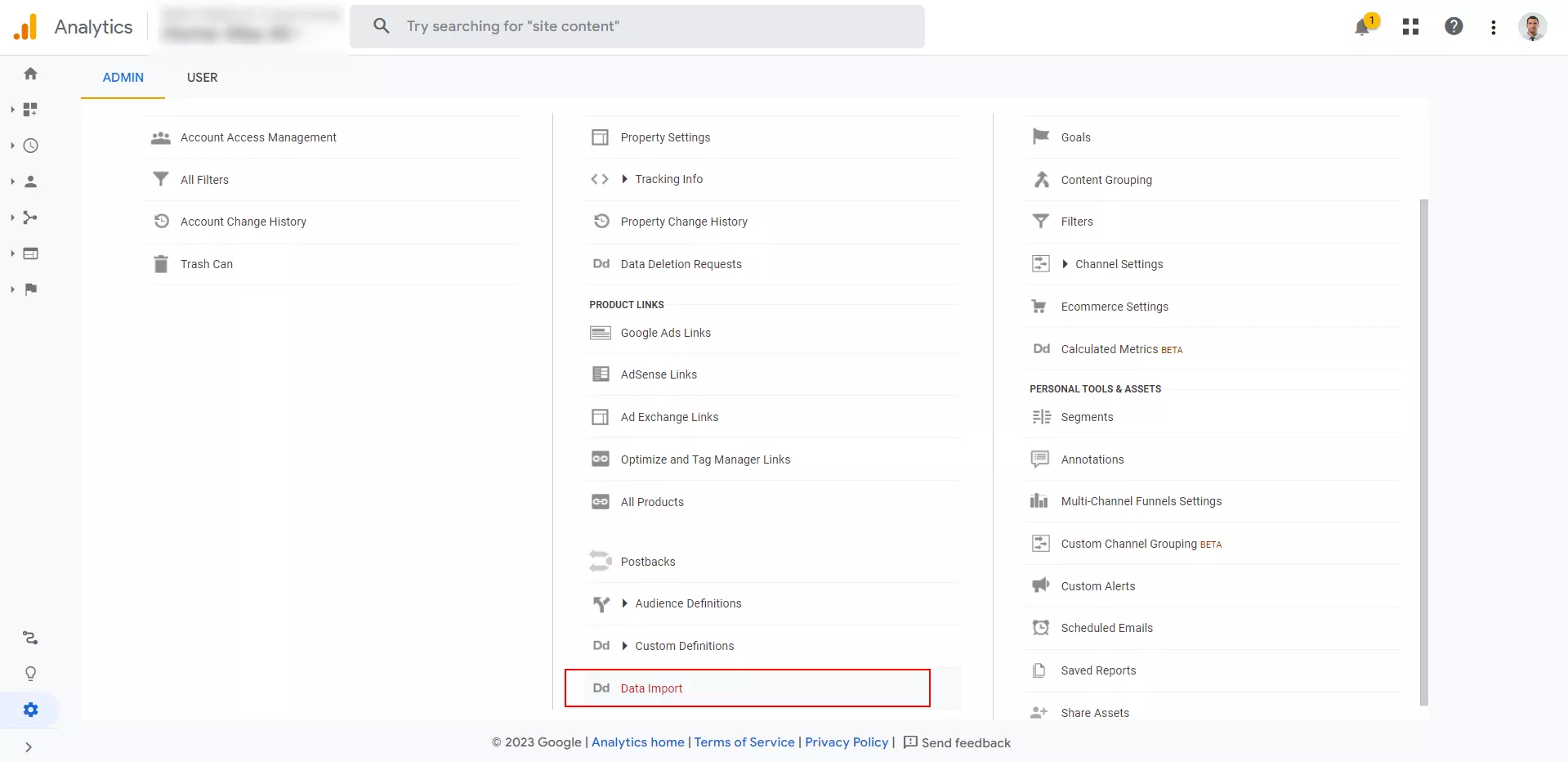1568x762 pixels.
Task: Click the Goals flag icon
Action: coord(1040,137)
